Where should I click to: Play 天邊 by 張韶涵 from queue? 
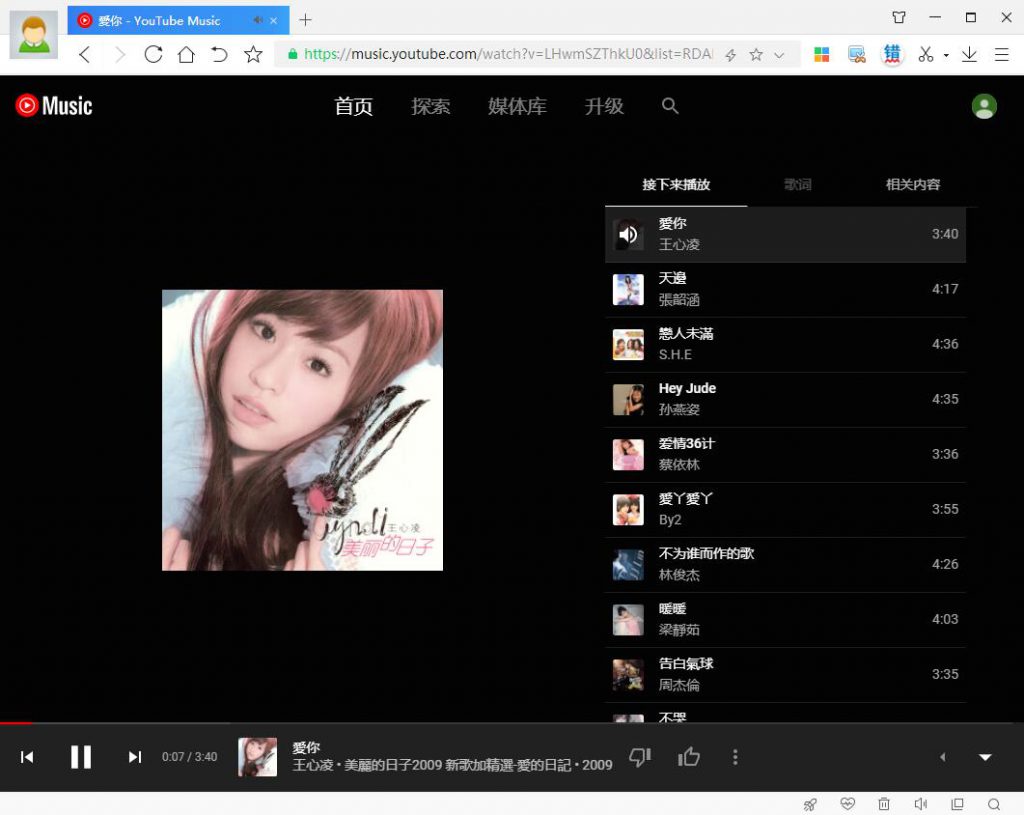click(785, 289)
